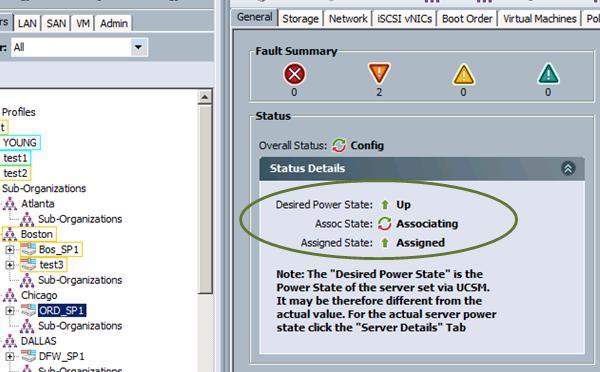The width and height of the screenshot is (600, 372).
Task: Click the minor faults yellow triangle icon
Action: tap(463, 75)
